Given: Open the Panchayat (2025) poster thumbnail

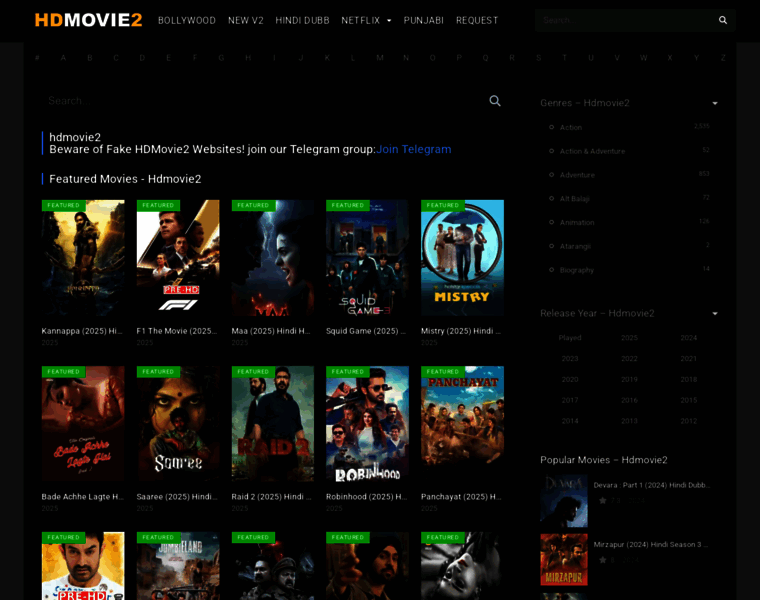Looking at the screenshot, I should coord(462,424).
